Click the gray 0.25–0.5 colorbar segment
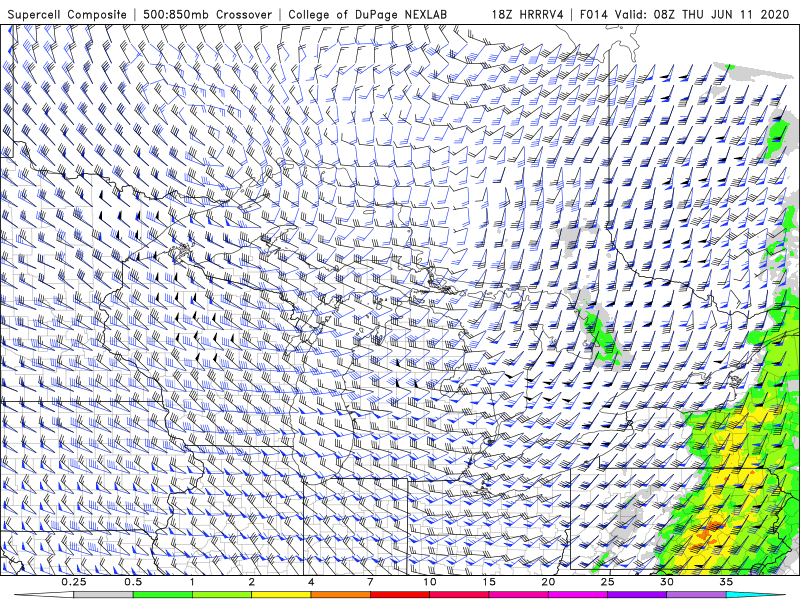 [x=103, y=595]
